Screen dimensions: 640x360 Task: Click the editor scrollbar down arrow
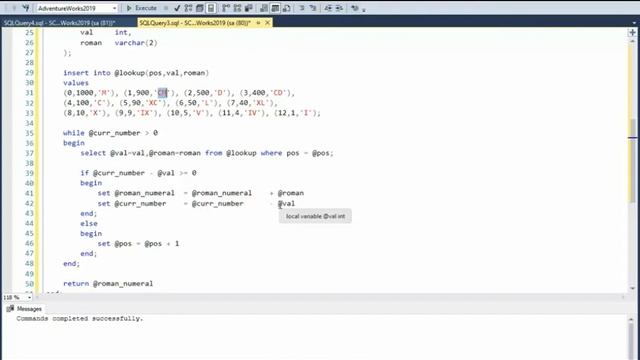click(633, 288)
